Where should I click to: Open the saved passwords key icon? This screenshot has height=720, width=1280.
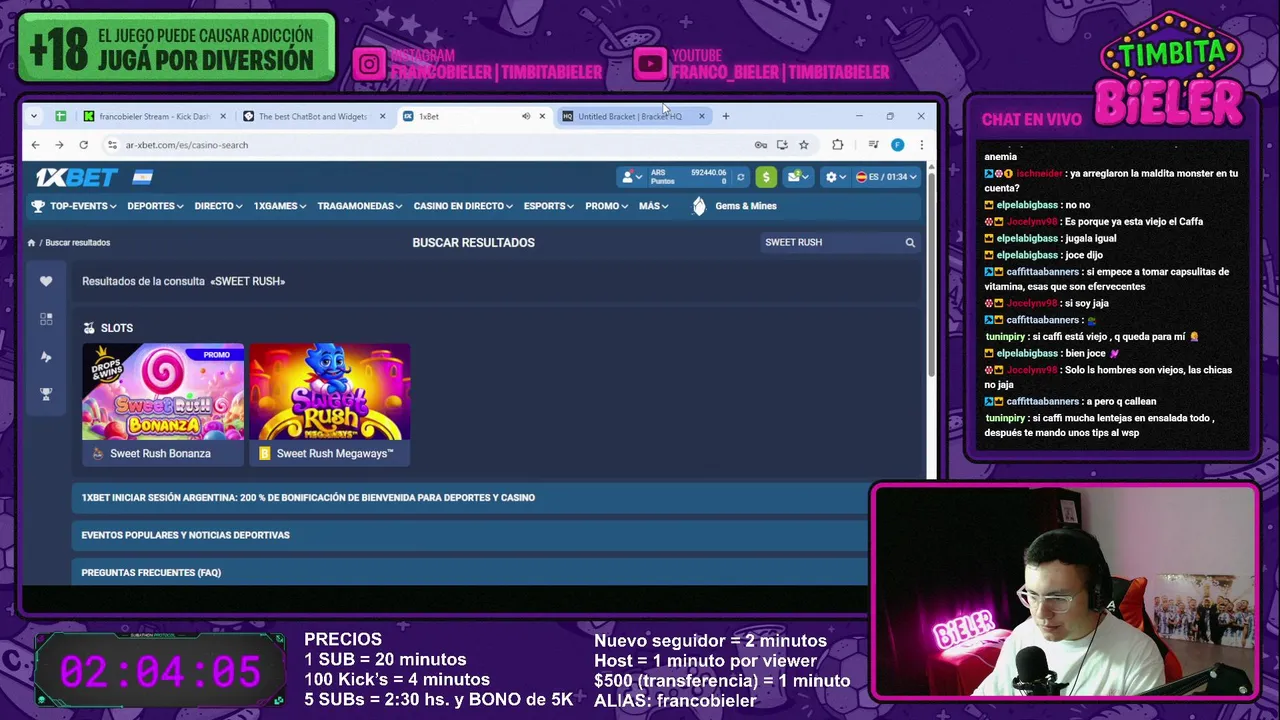point(761,145)
